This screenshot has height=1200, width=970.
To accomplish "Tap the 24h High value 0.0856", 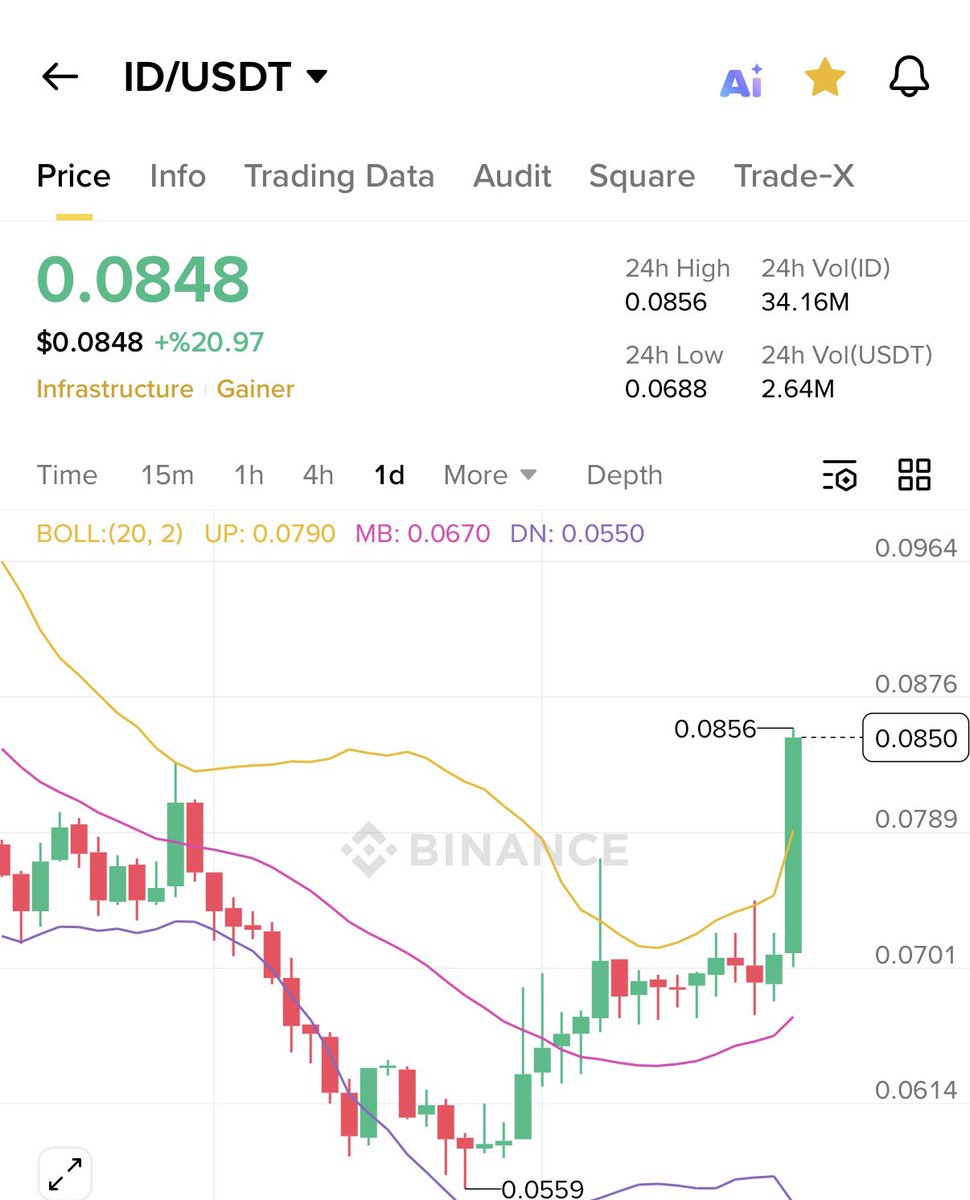I will 666,302.
